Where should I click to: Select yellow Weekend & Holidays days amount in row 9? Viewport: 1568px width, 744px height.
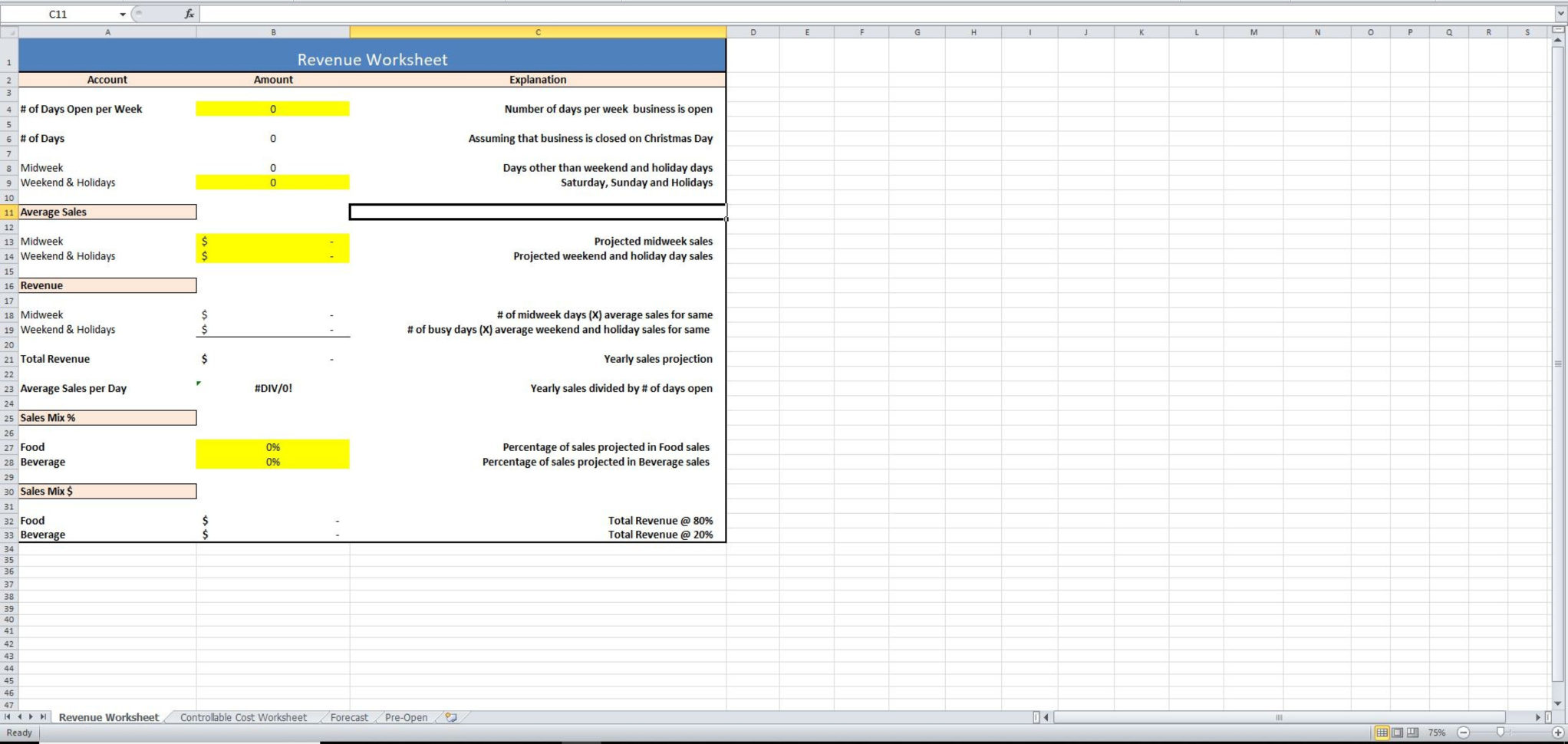point(273,183)
